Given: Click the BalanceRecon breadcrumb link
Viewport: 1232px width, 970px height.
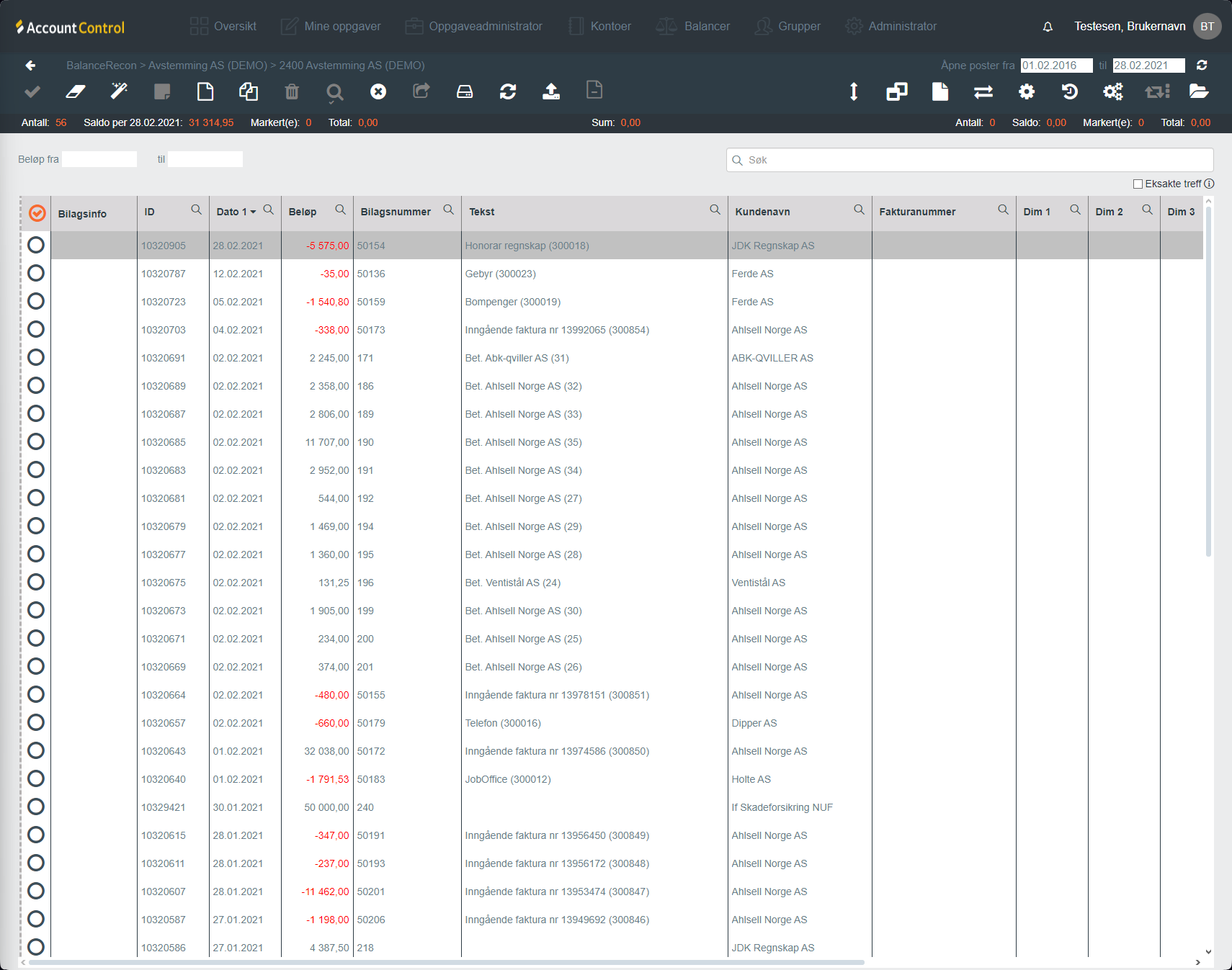Looking at the screenshot, I should pos(101,66).
